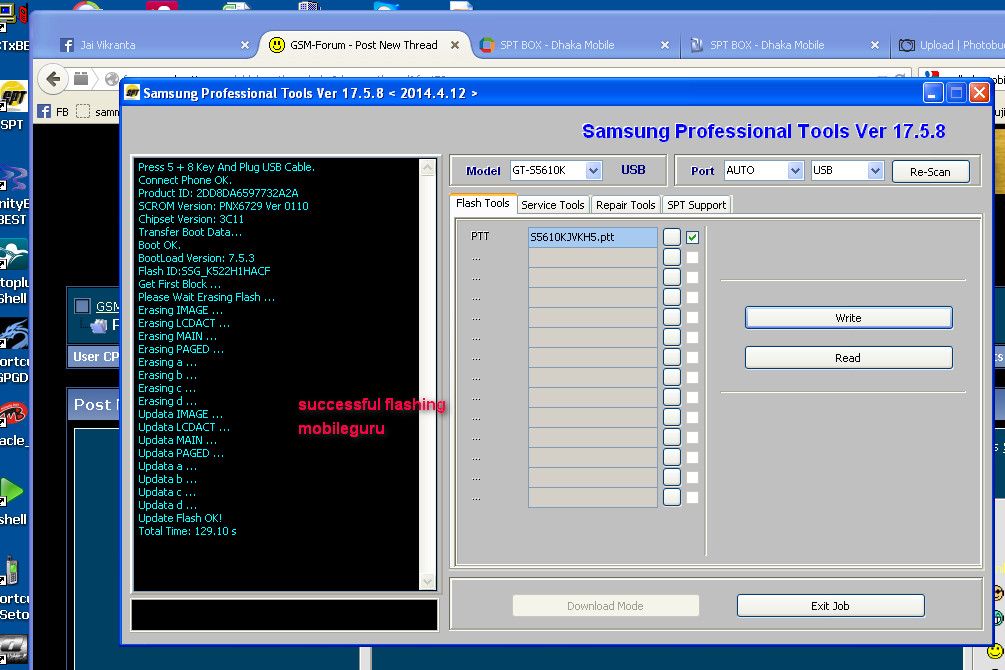Image resolution: width=1005 pixels, height=670 pixels.
Task: Click the document favicon on the second SPT BOX tab
Action: pyautogui.click(x=697, y=45)
